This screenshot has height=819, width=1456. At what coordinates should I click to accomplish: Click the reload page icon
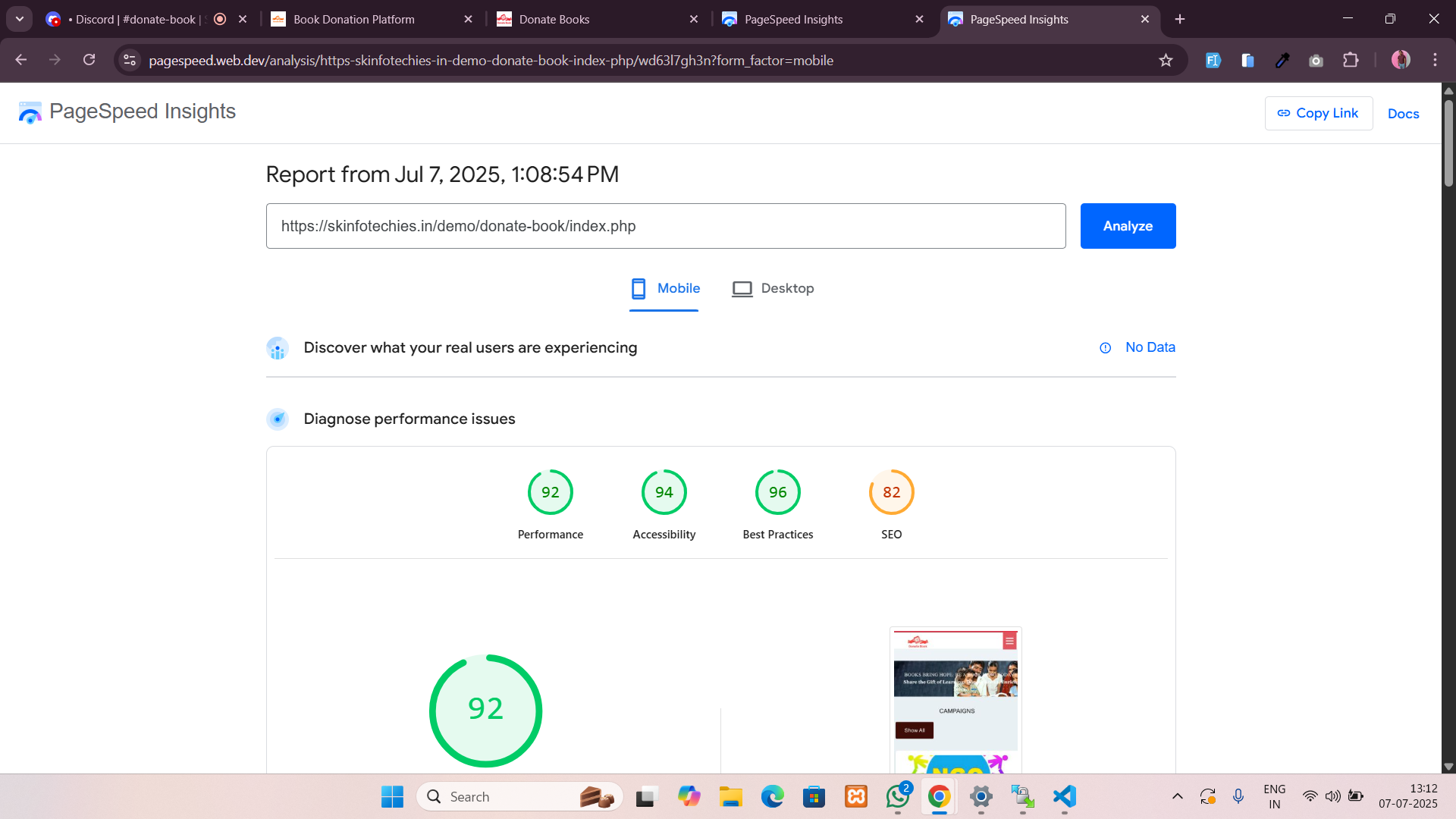pos(89,60)
